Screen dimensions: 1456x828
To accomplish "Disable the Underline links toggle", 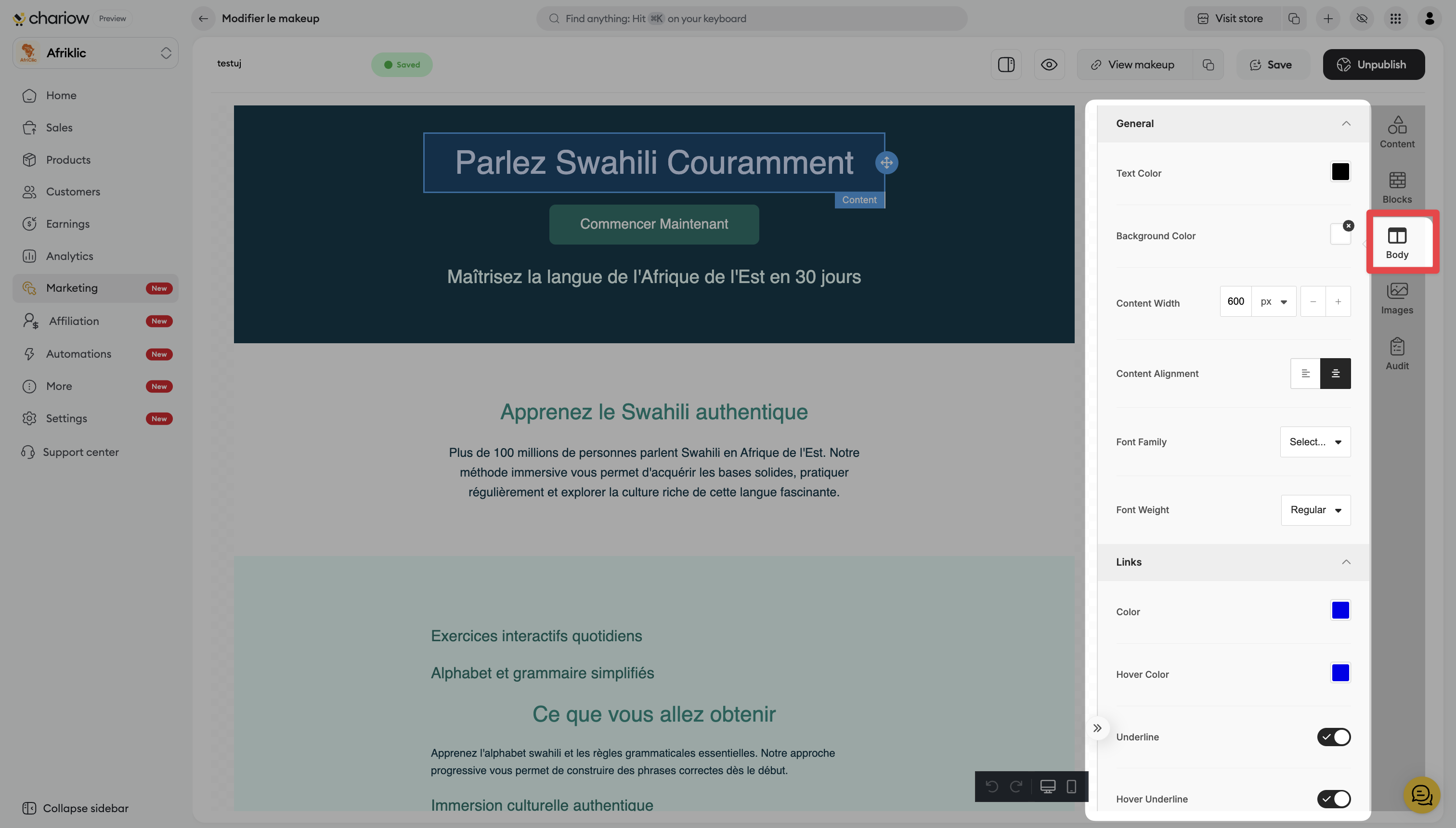I will [x=1334, y=737].
